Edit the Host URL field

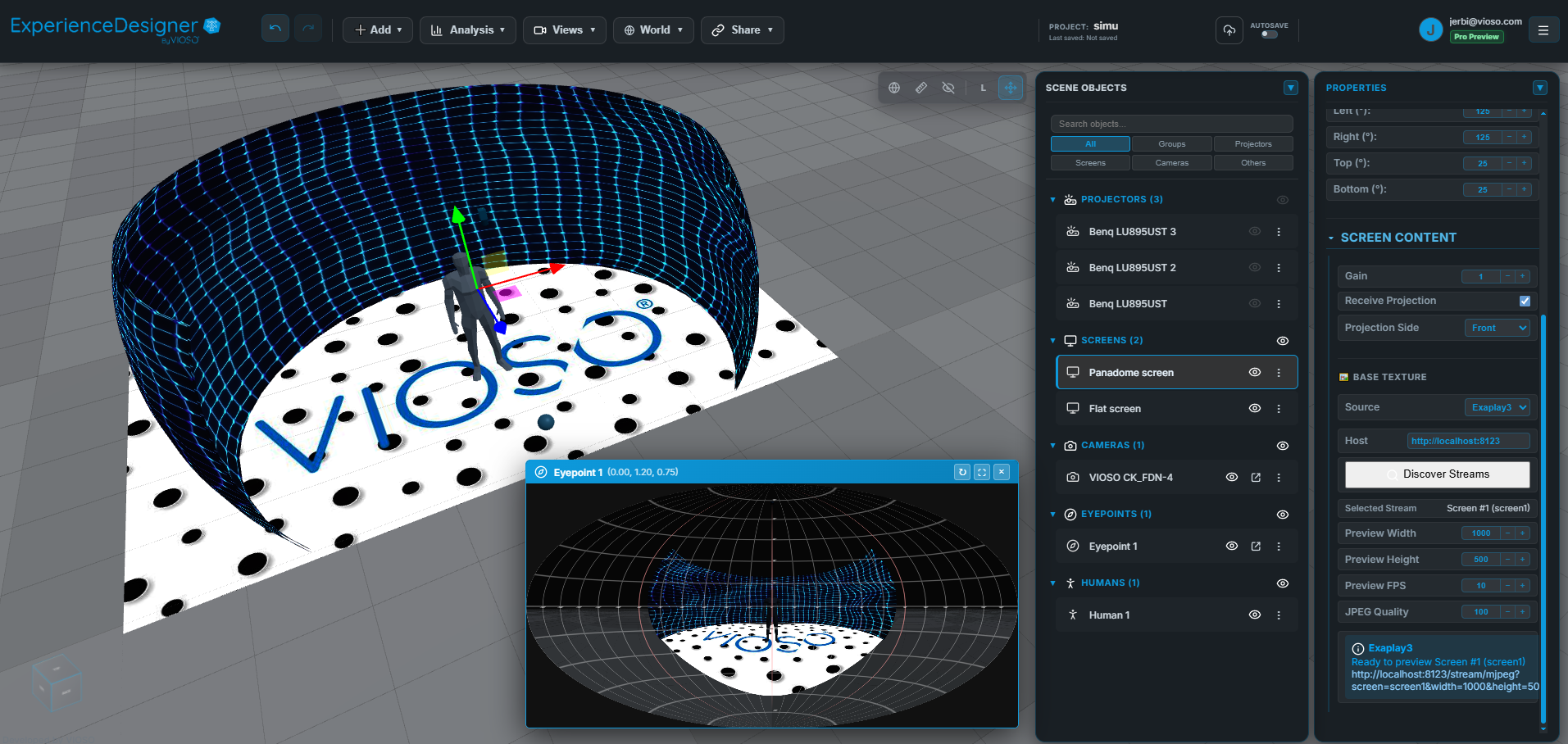pos(1469,441)
